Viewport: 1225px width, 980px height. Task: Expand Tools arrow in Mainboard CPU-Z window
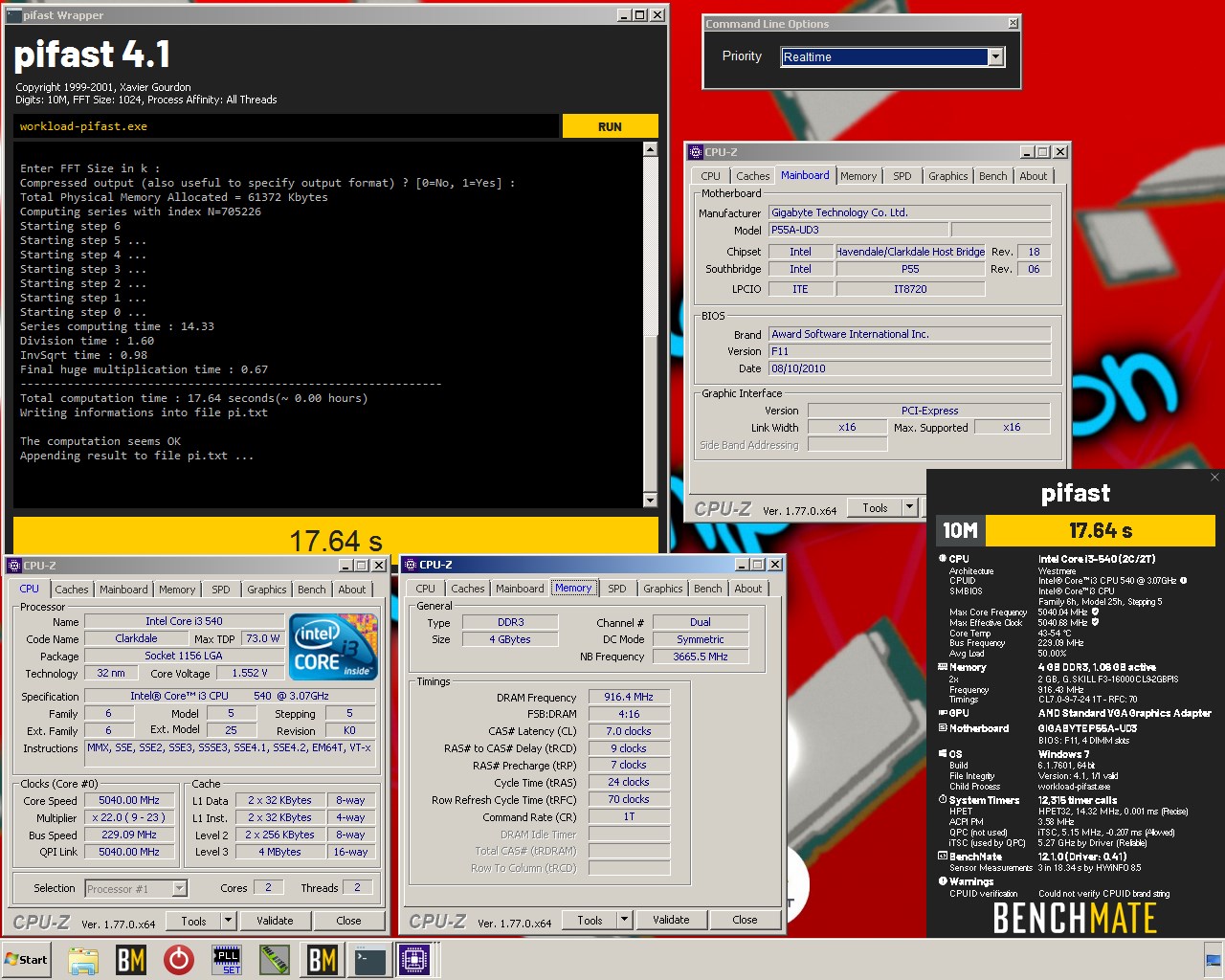point(909,508)
